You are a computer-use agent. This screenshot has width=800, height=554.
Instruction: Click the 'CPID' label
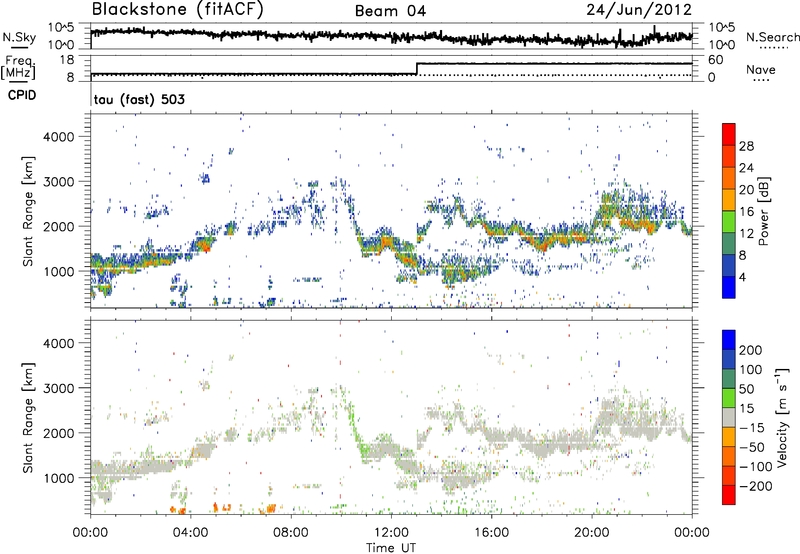(22, 95)
